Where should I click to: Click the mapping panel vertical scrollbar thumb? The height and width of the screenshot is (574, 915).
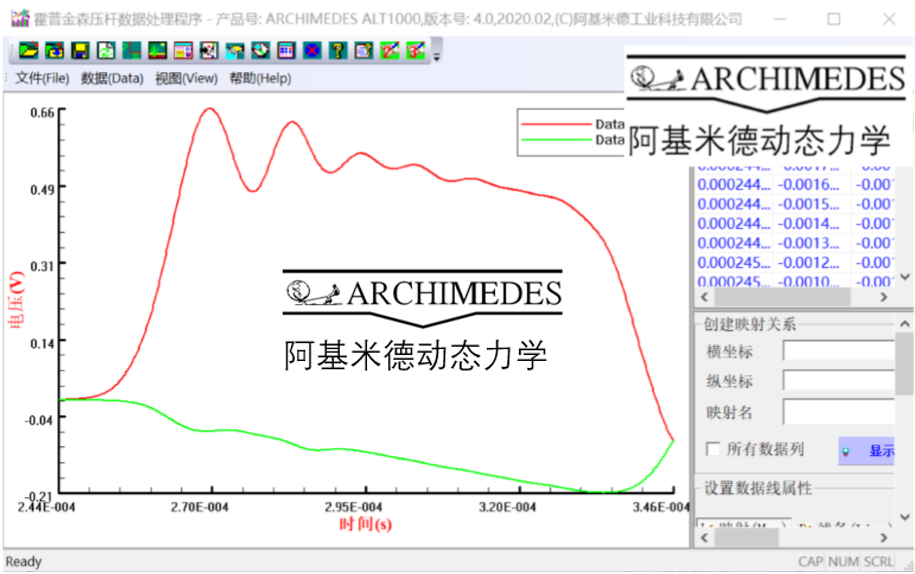coord(905,366)
